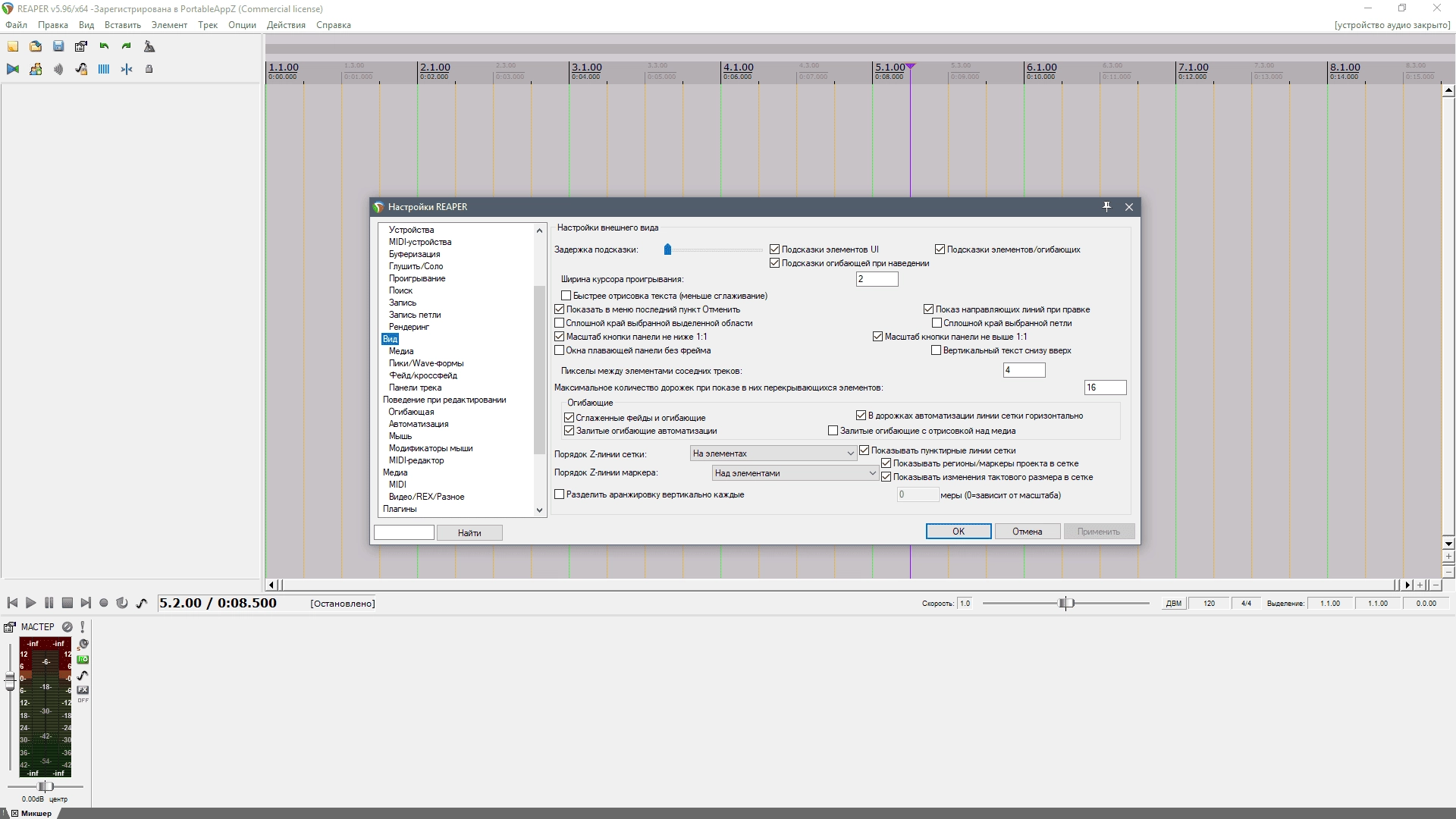Viewport: 1456px width, 819px height.
Task: Toggle the transport Repeat loop button
Action: click(122, 603)
